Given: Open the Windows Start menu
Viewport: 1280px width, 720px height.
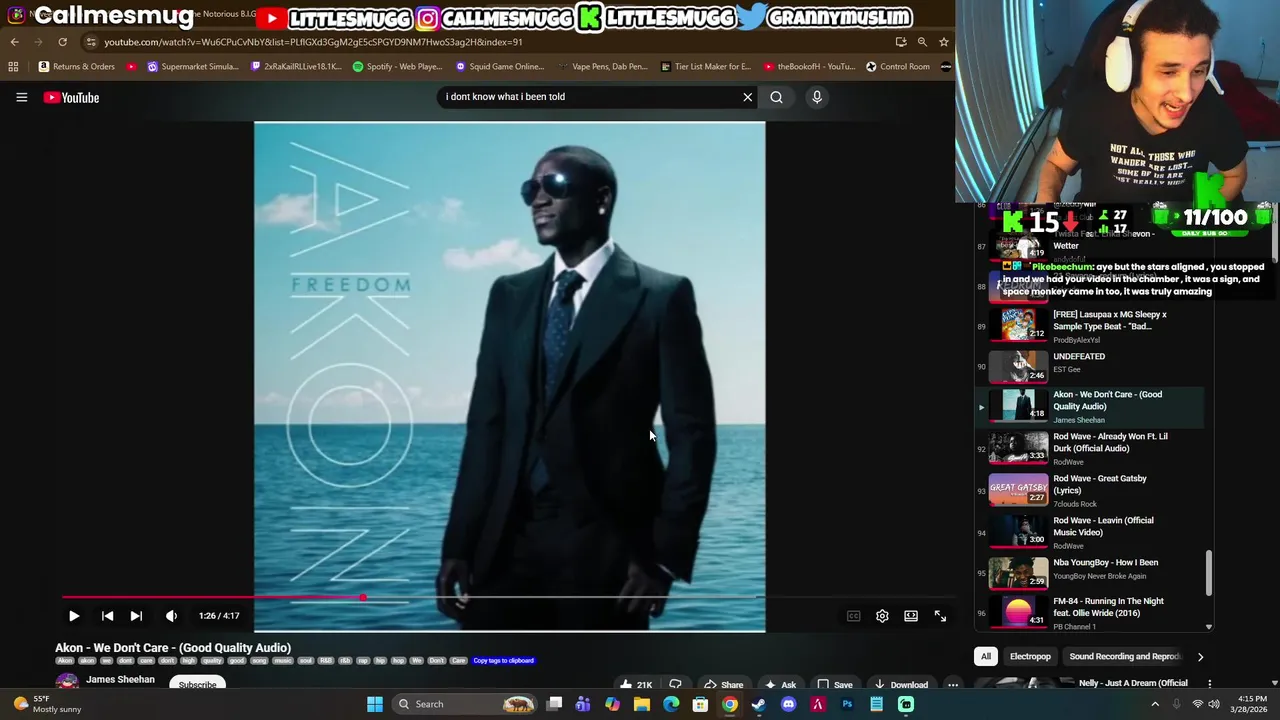Looking at the screenshot, I should click(375, 704).
